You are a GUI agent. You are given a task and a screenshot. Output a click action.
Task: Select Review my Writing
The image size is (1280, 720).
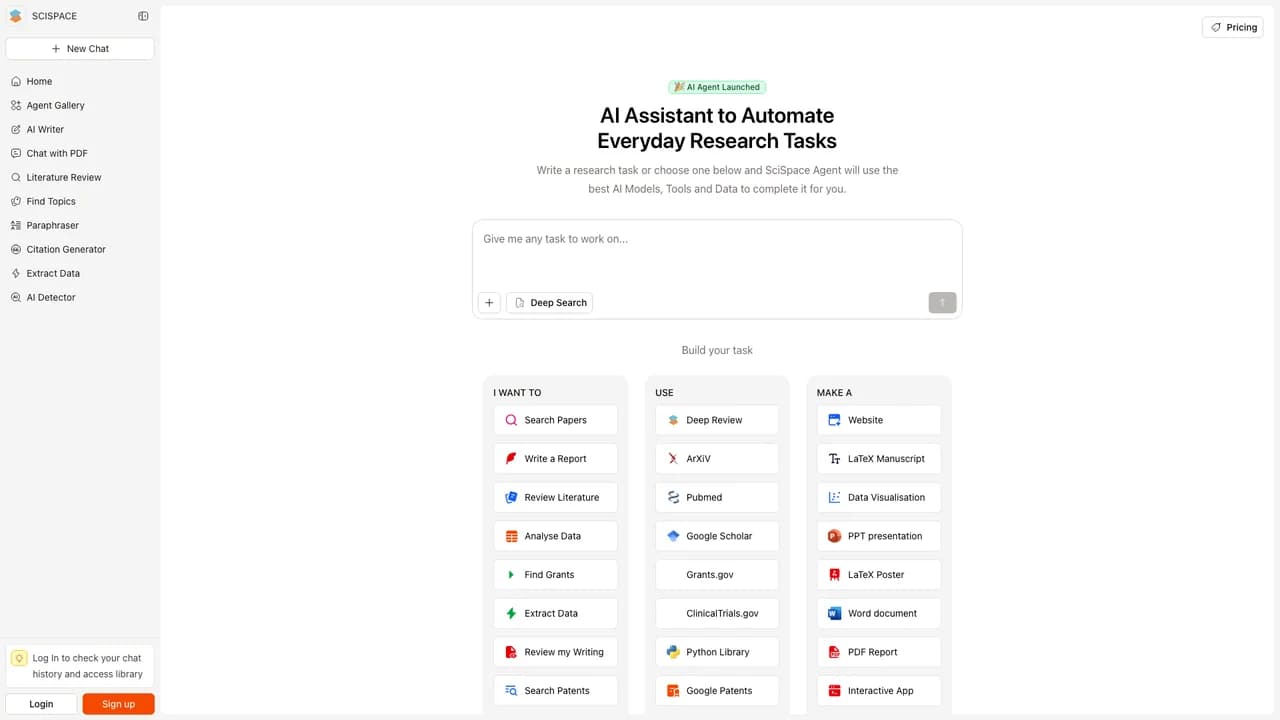point(555,652)
